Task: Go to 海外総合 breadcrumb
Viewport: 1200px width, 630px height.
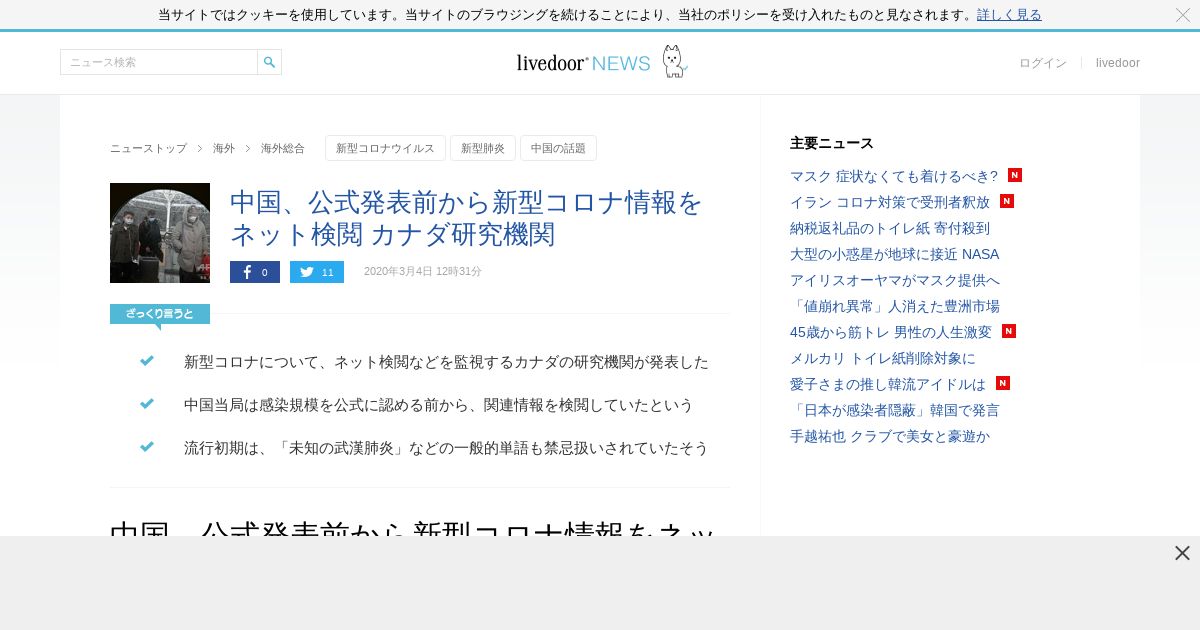Action: pos(283,148)
